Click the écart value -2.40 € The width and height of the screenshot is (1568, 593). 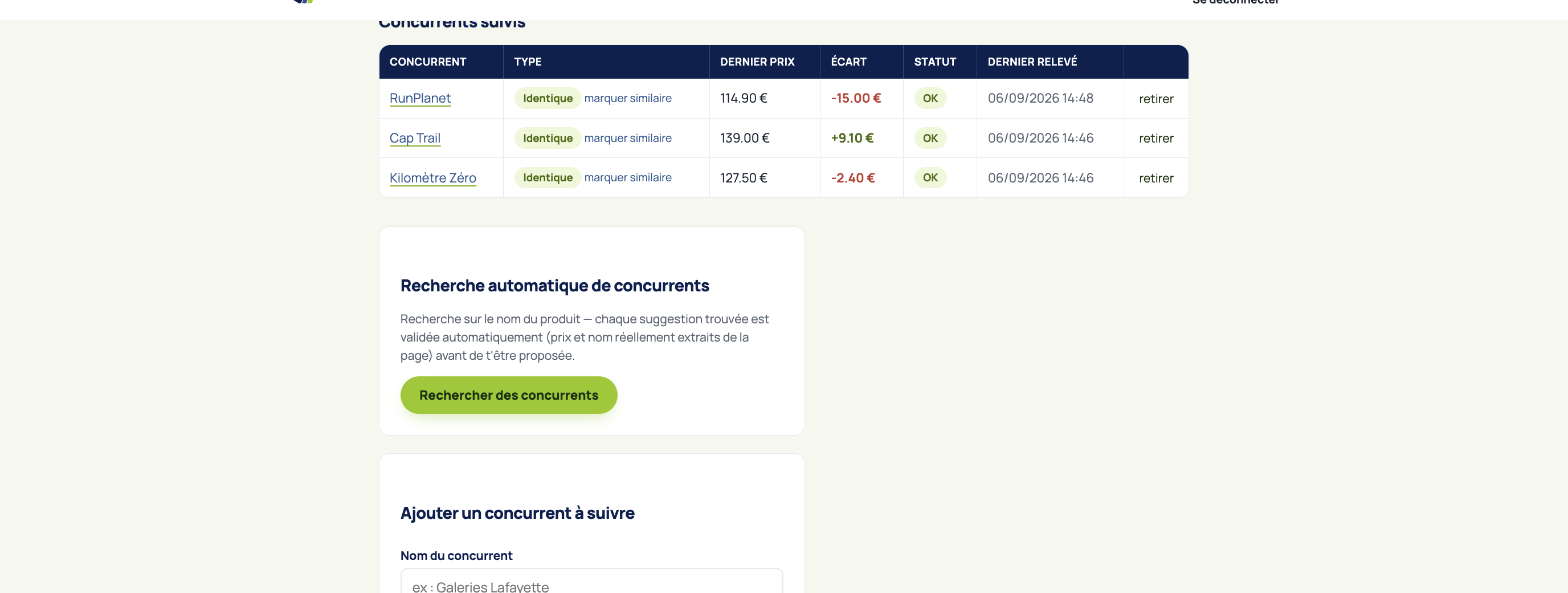pyautogui.click(x=853, y=177)
